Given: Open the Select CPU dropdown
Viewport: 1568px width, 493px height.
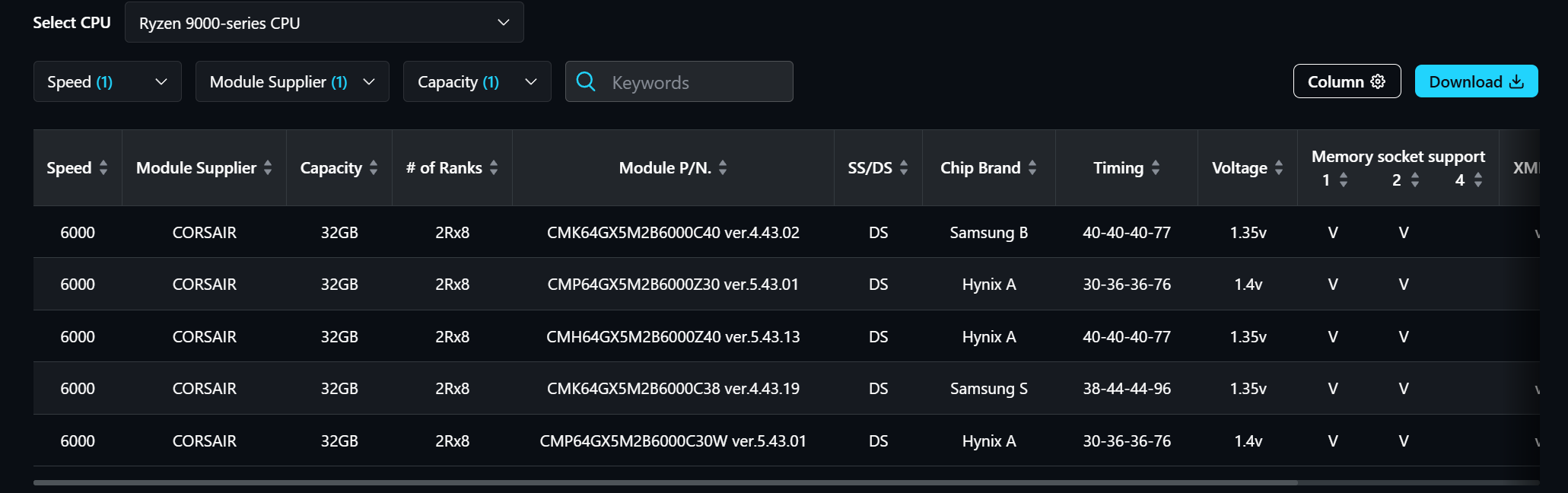Looking at the screenshot, I should click(x=324, y=23).
